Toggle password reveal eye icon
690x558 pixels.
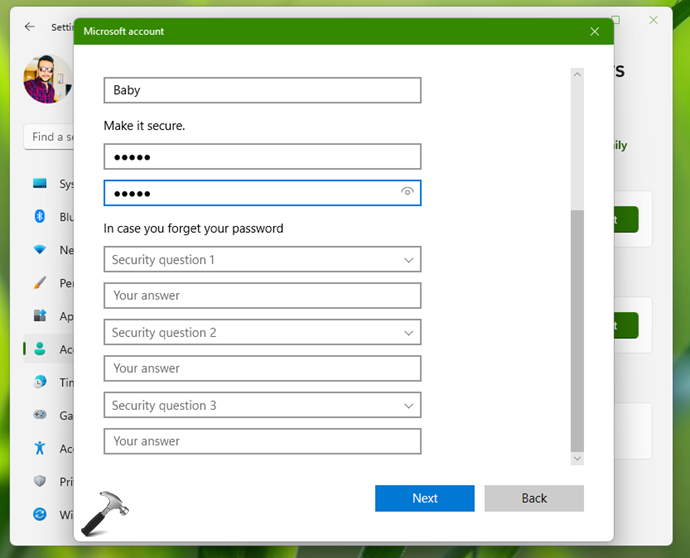(x=407, y=192)
